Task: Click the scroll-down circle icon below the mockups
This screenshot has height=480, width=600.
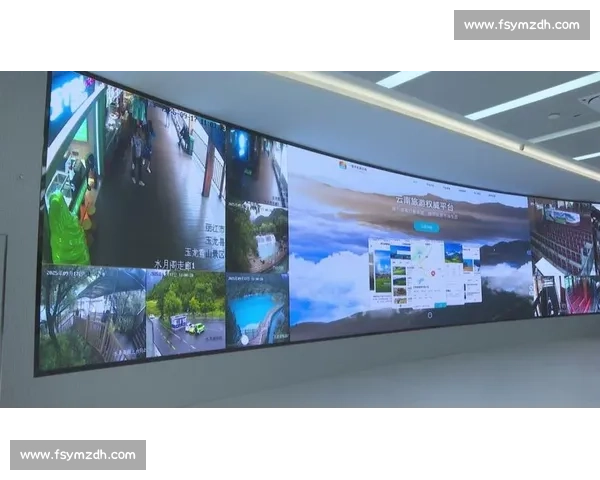Action: pos(428,316)
